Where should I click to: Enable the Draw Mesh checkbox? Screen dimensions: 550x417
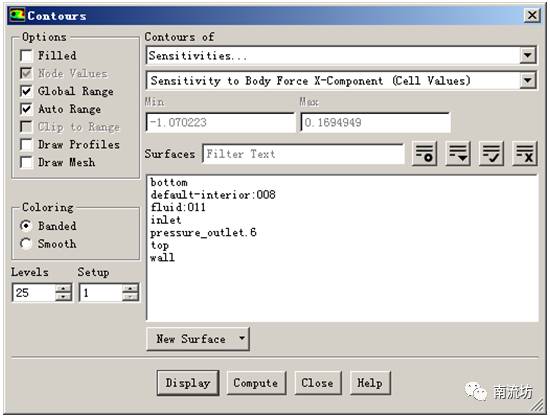[27, 162]
